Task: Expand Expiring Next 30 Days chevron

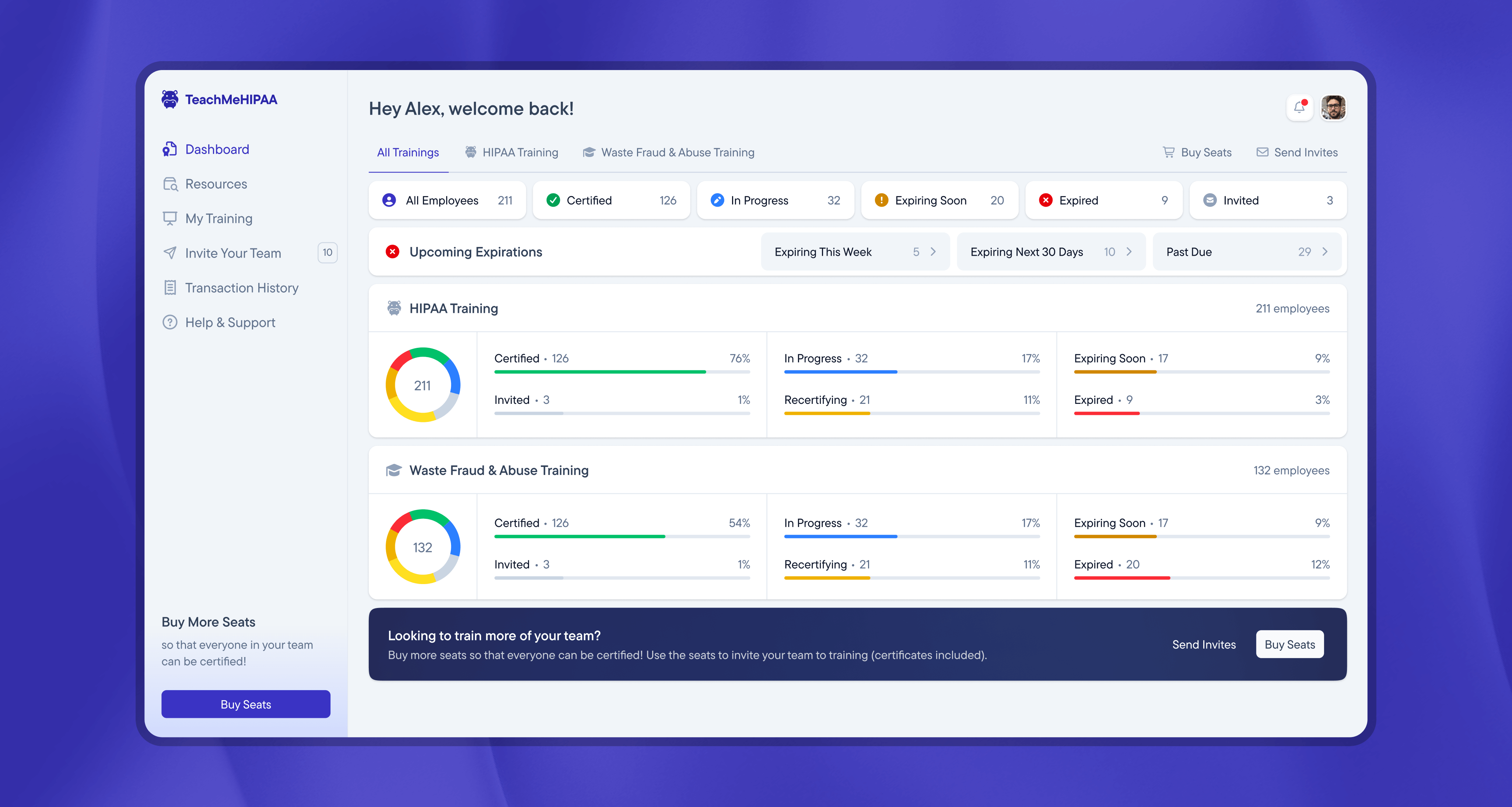Action: [1129, 252]
